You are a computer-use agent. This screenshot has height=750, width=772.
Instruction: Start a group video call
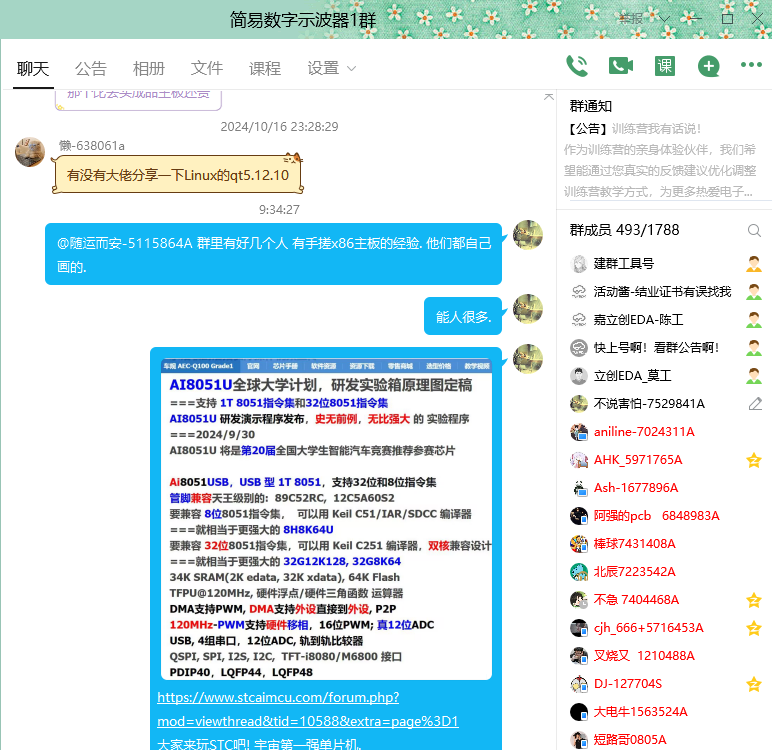pos(621,66)
